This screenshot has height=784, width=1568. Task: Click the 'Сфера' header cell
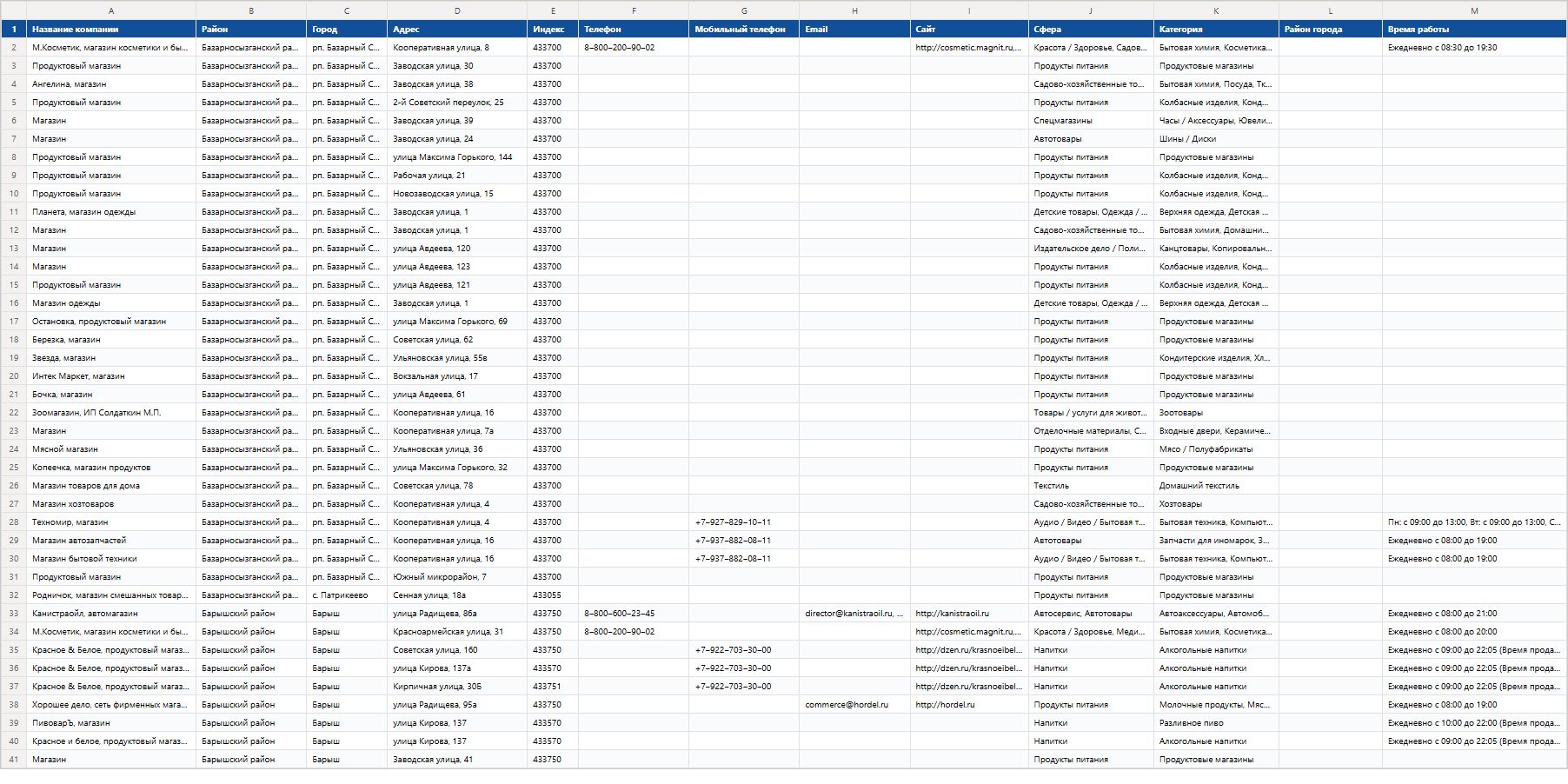pyautogui.click(x=1091, y=30)
